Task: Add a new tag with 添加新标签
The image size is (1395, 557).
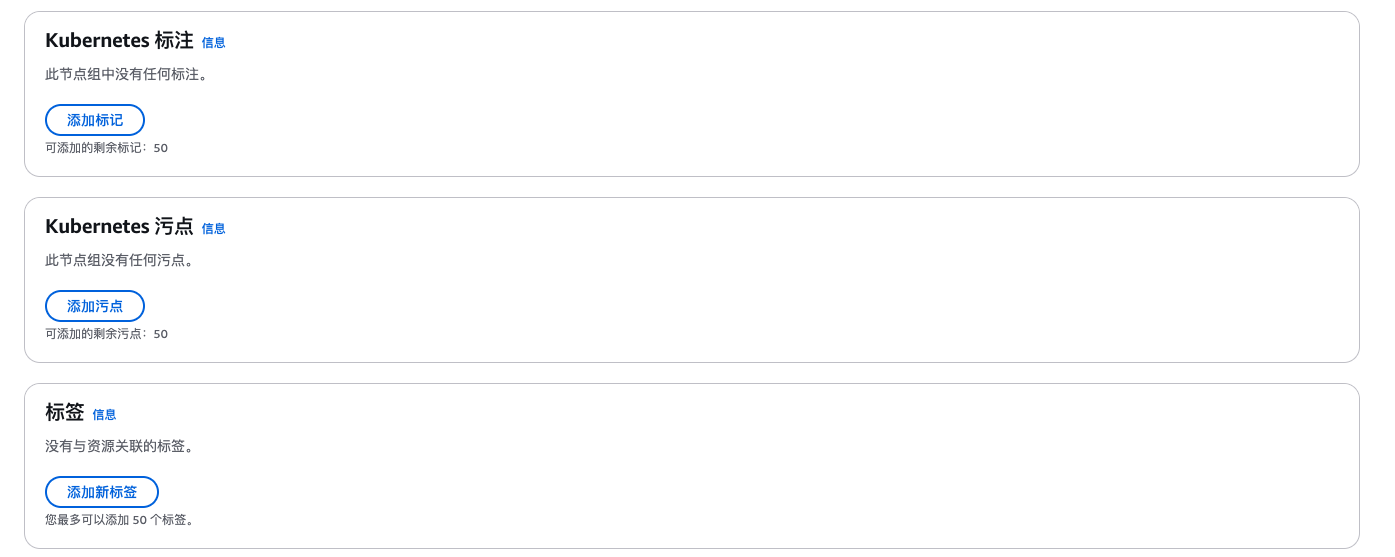Action: click(102, 492)
